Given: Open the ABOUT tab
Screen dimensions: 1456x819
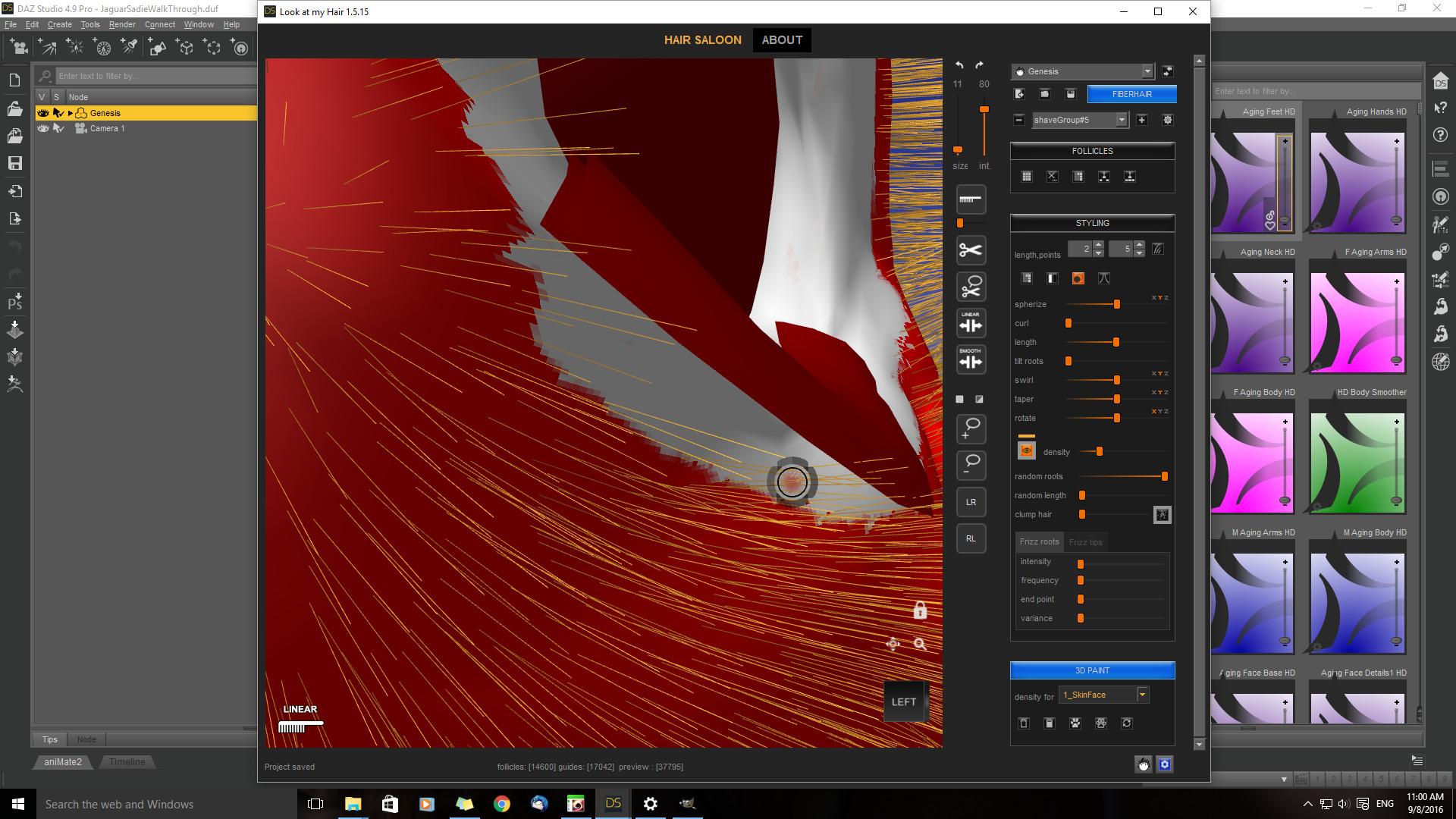Looking at the screenshot, I should coord(782,40).
